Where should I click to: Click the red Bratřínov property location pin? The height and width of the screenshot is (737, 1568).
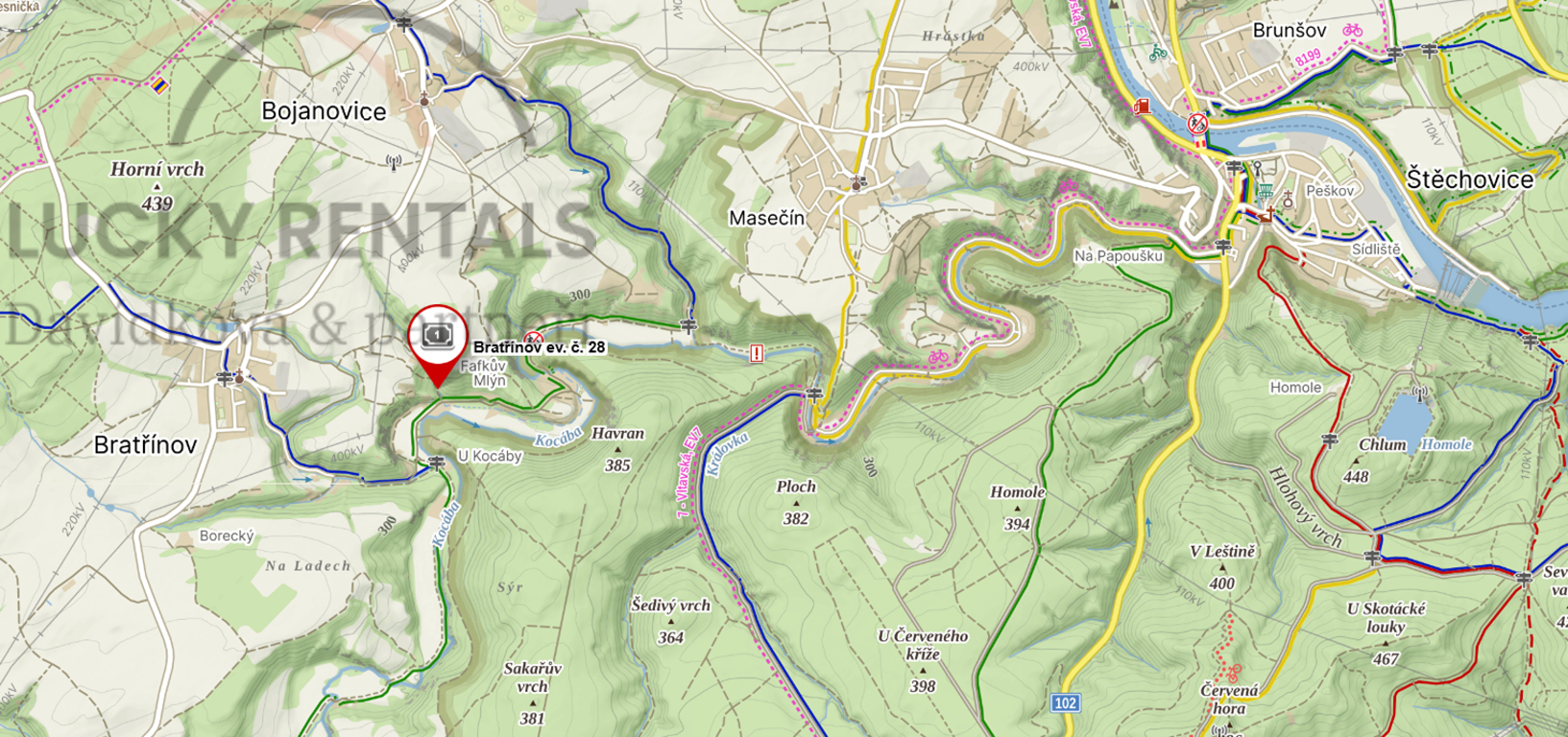[x=438, y=345]
